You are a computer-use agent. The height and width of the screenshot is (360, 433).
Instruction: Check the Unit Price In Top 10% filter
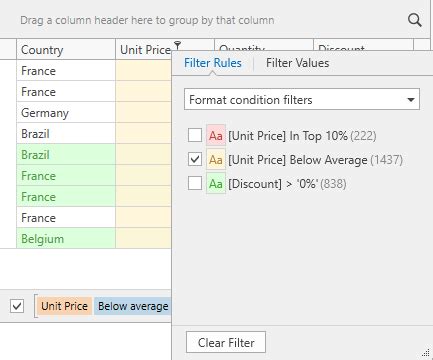pyautogui.click(x=195, y=135)
